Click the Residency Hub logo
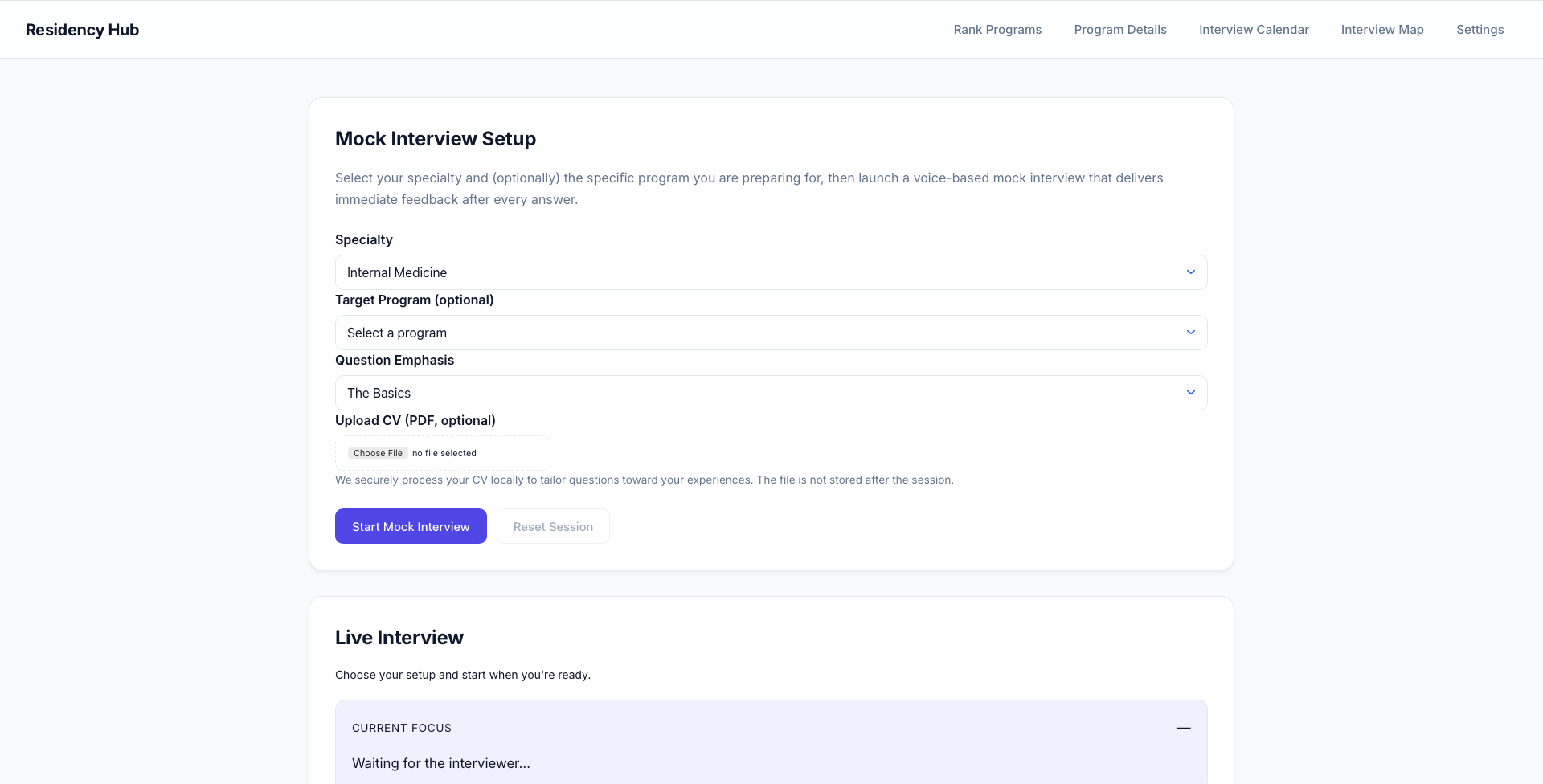The width and height of the screenshot is (1543, 784). coord(82,29)
